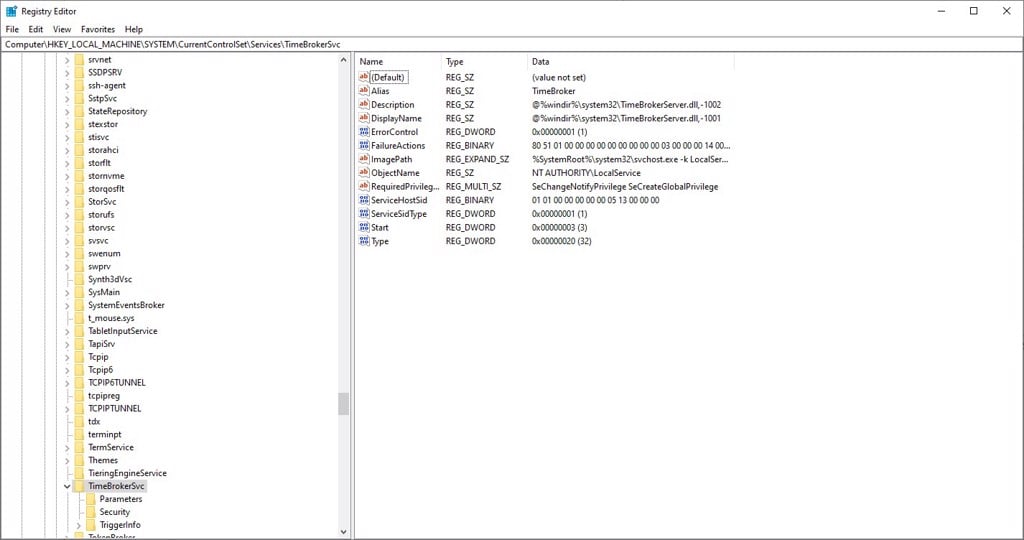This screenshot has width=1024, height=540.
Task: Open the View menu
Action: (62, 29)
